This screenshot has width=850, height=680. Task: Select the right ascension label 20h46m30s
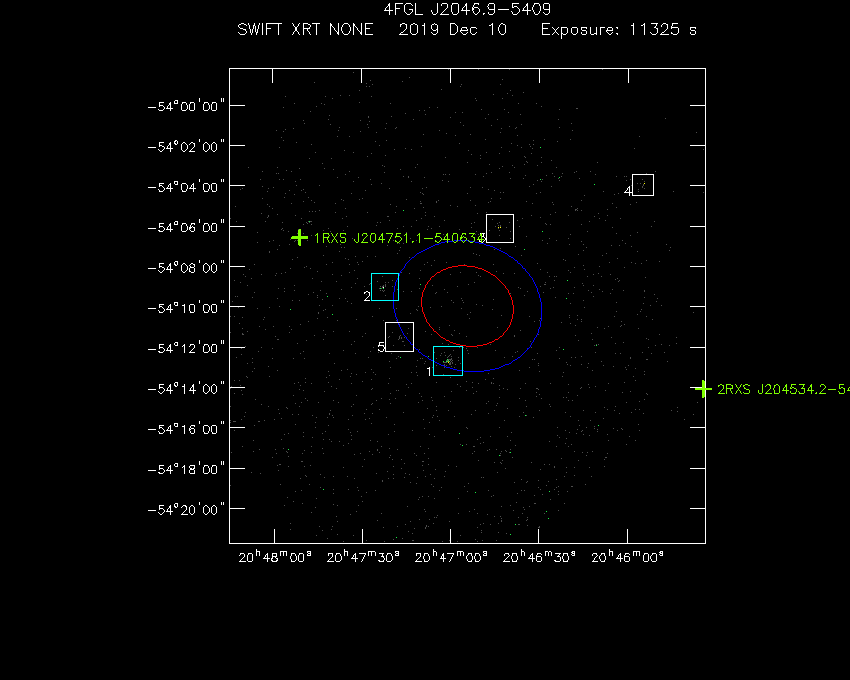539,557
